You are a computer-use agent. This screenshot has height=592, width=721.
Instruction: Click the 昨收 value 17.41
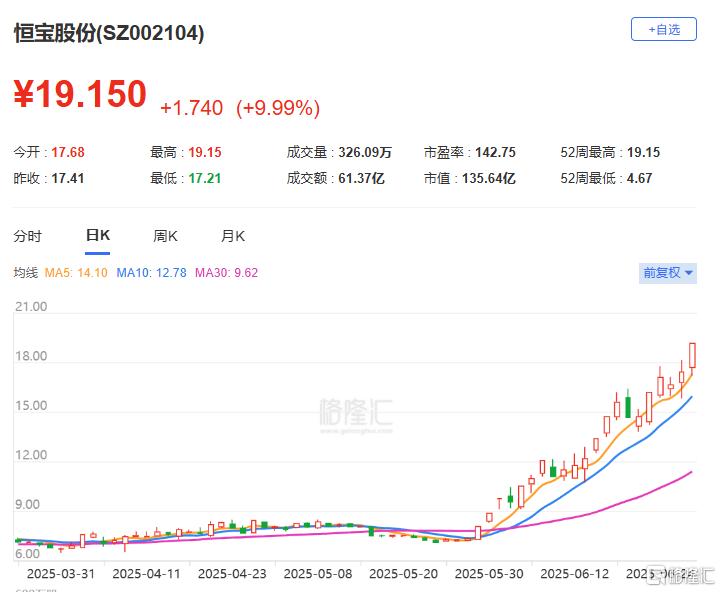coord(68,178)
